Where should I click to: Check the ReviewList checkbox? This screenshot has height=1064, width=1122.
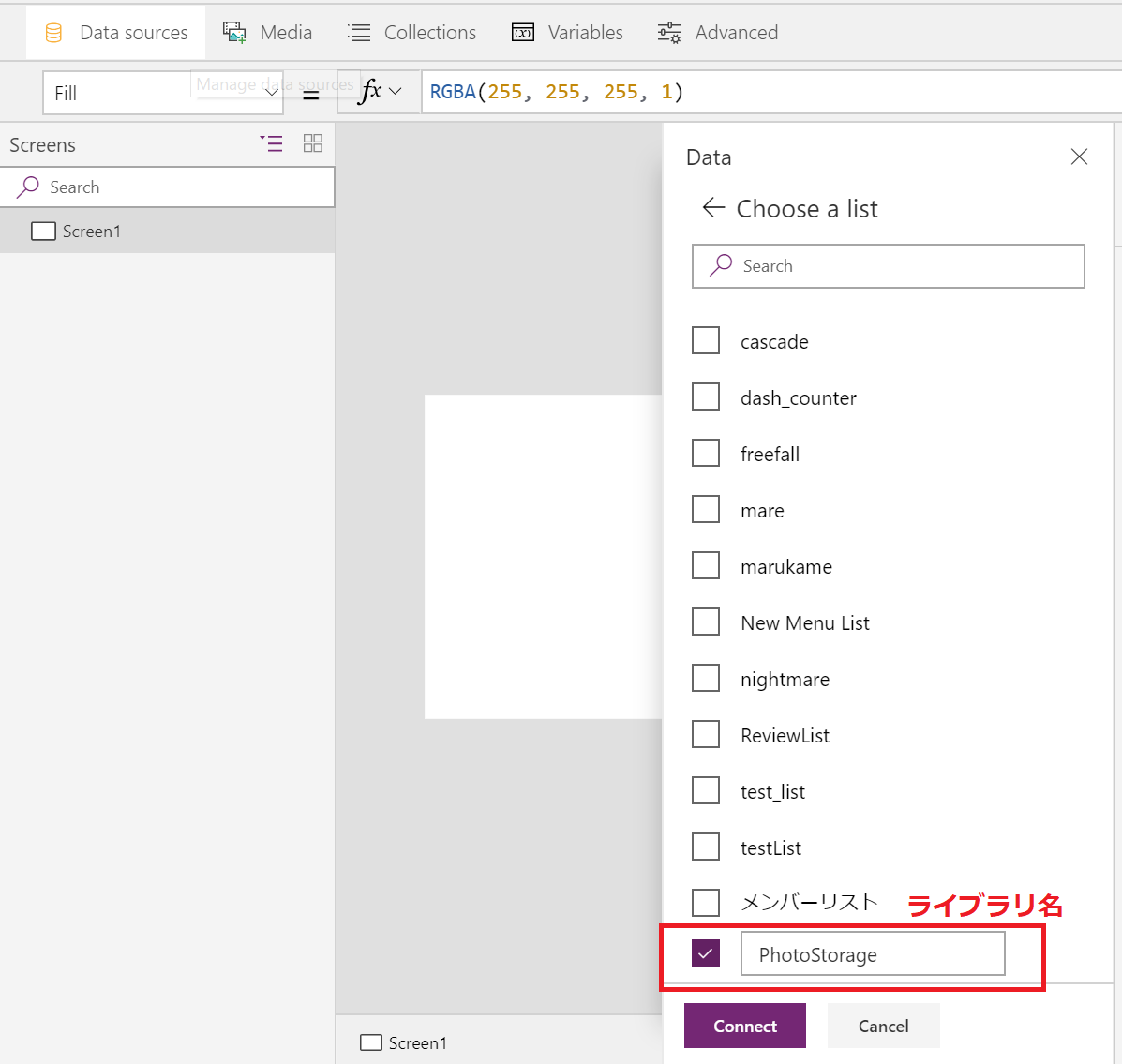click(x=706, y=734)
